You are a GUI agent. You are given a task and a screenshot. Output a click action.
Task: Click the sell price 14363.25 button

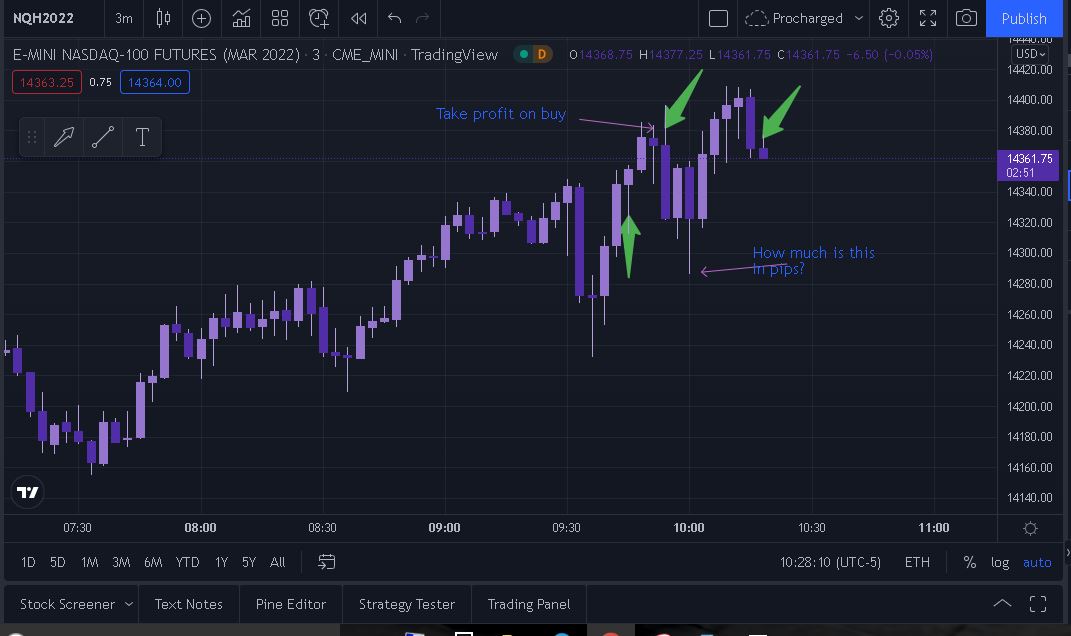point(46,83)
